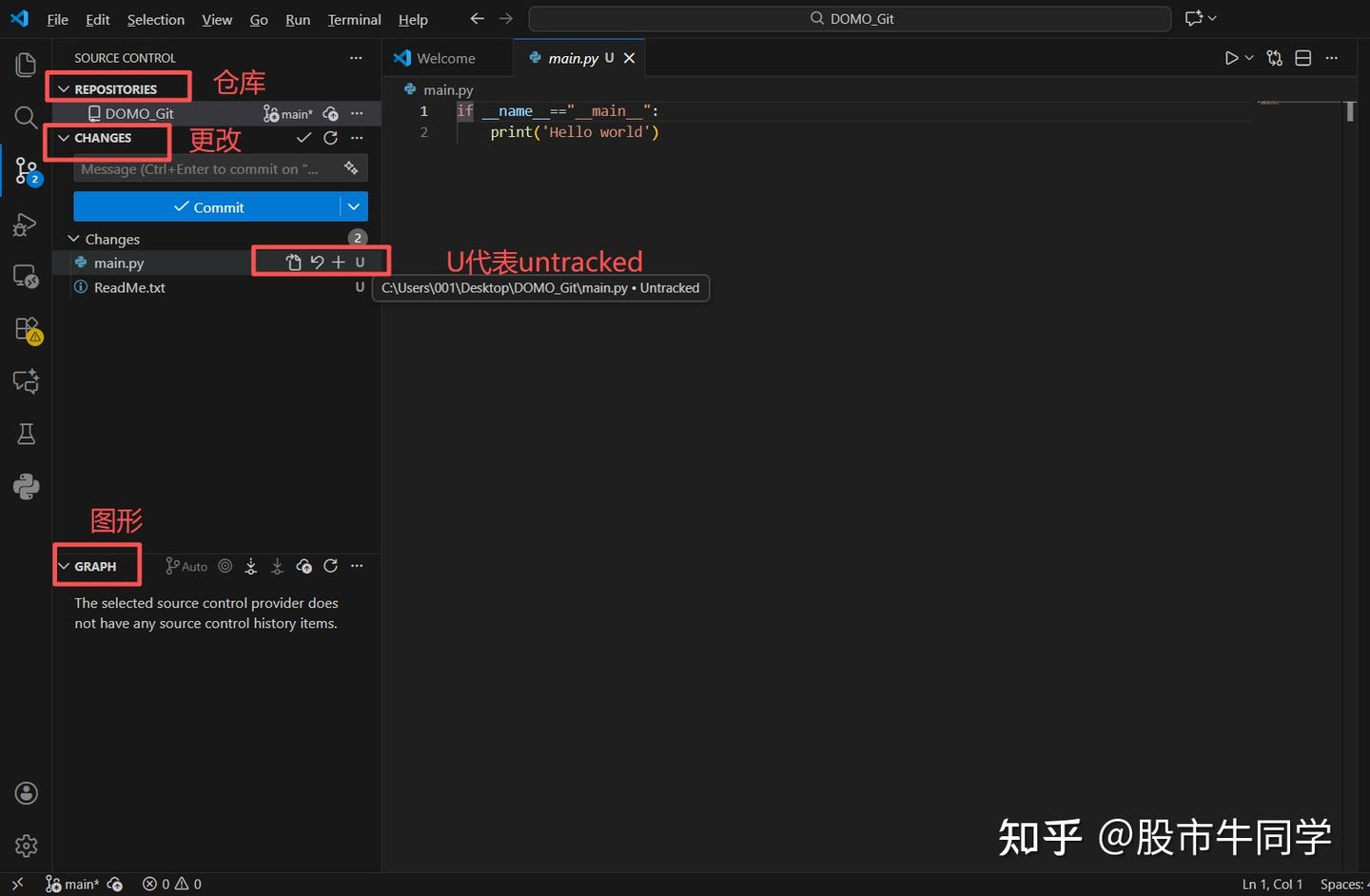This screenshot has height=896, width=1370.
Task: Open the Terminal menu
Action: (x=353, y=19)
